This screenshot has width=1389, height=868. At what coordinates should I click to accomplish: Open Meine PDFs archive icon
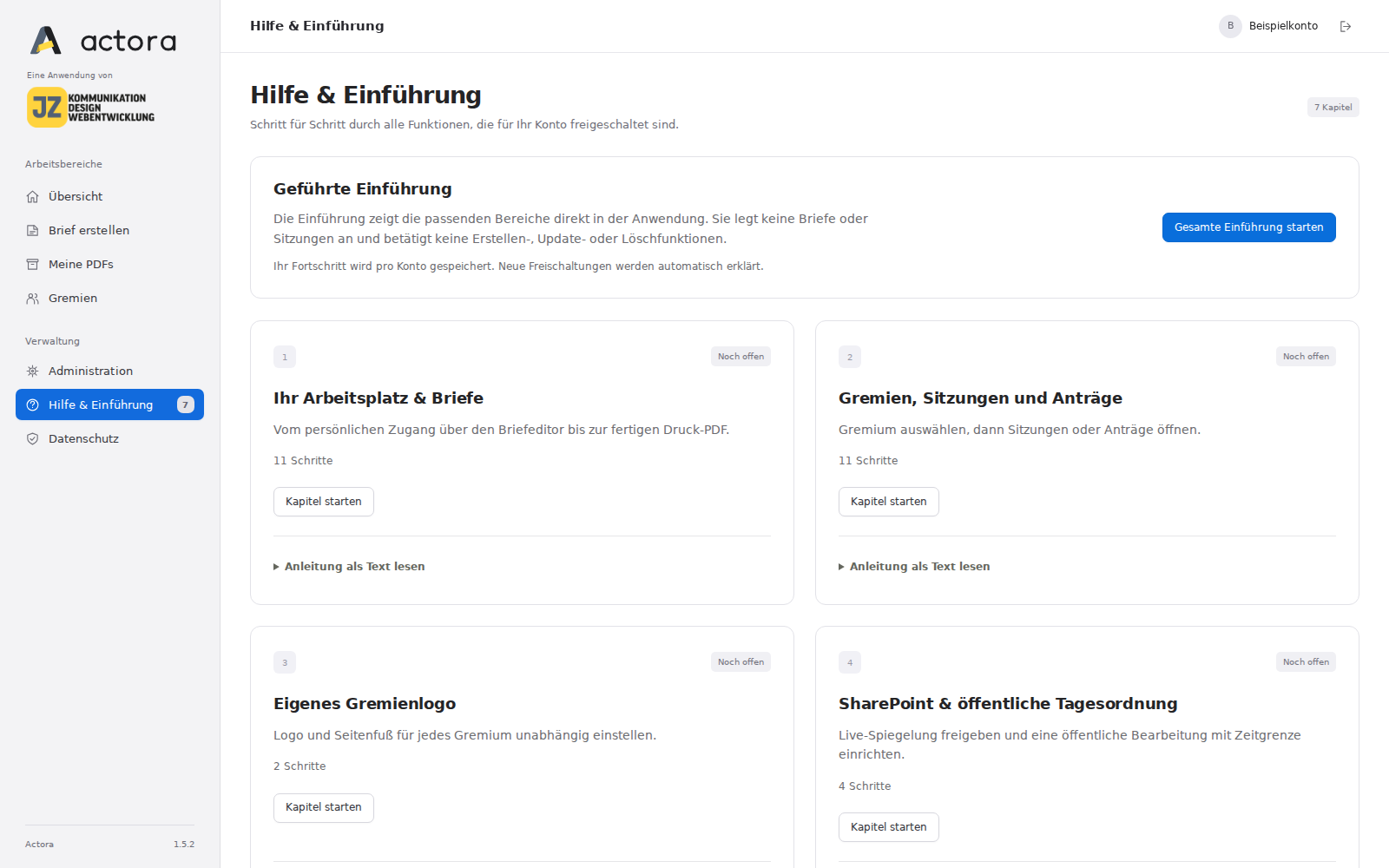[x=32, y=265]
